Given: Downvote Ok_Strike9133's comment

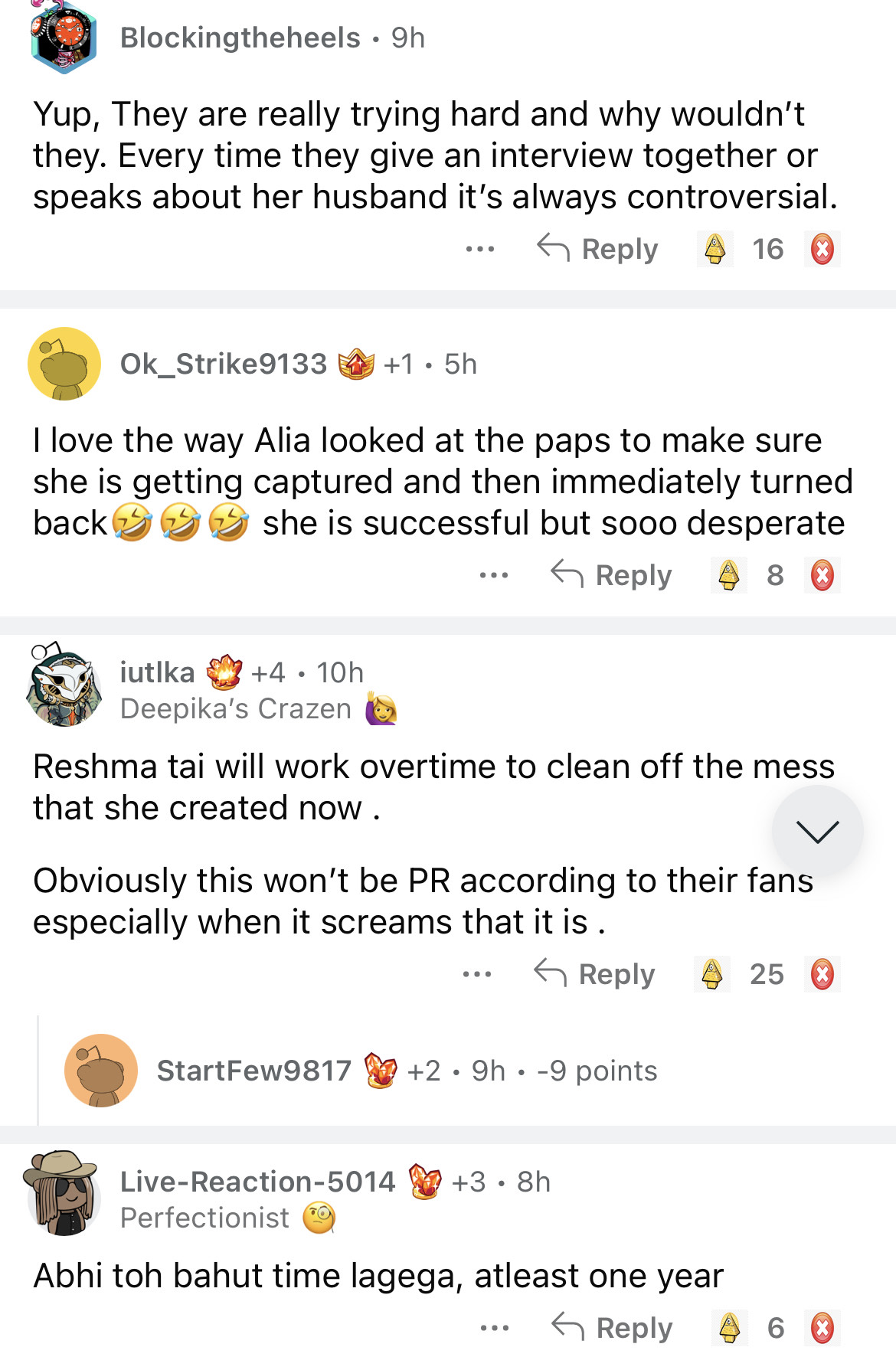Looking at the screenshot, I should [x=822, y=575].
